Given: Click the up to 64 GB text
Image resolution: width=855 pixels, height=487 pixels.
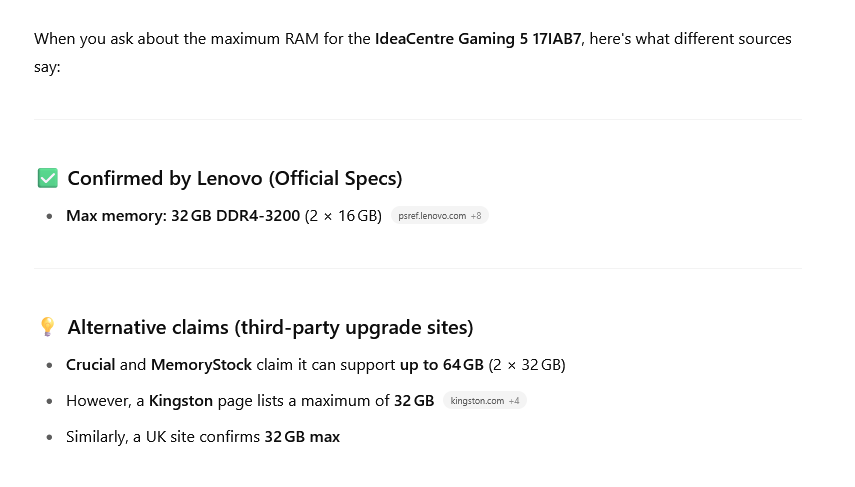Looking at the screenshot, I should [x=442, y=365].
